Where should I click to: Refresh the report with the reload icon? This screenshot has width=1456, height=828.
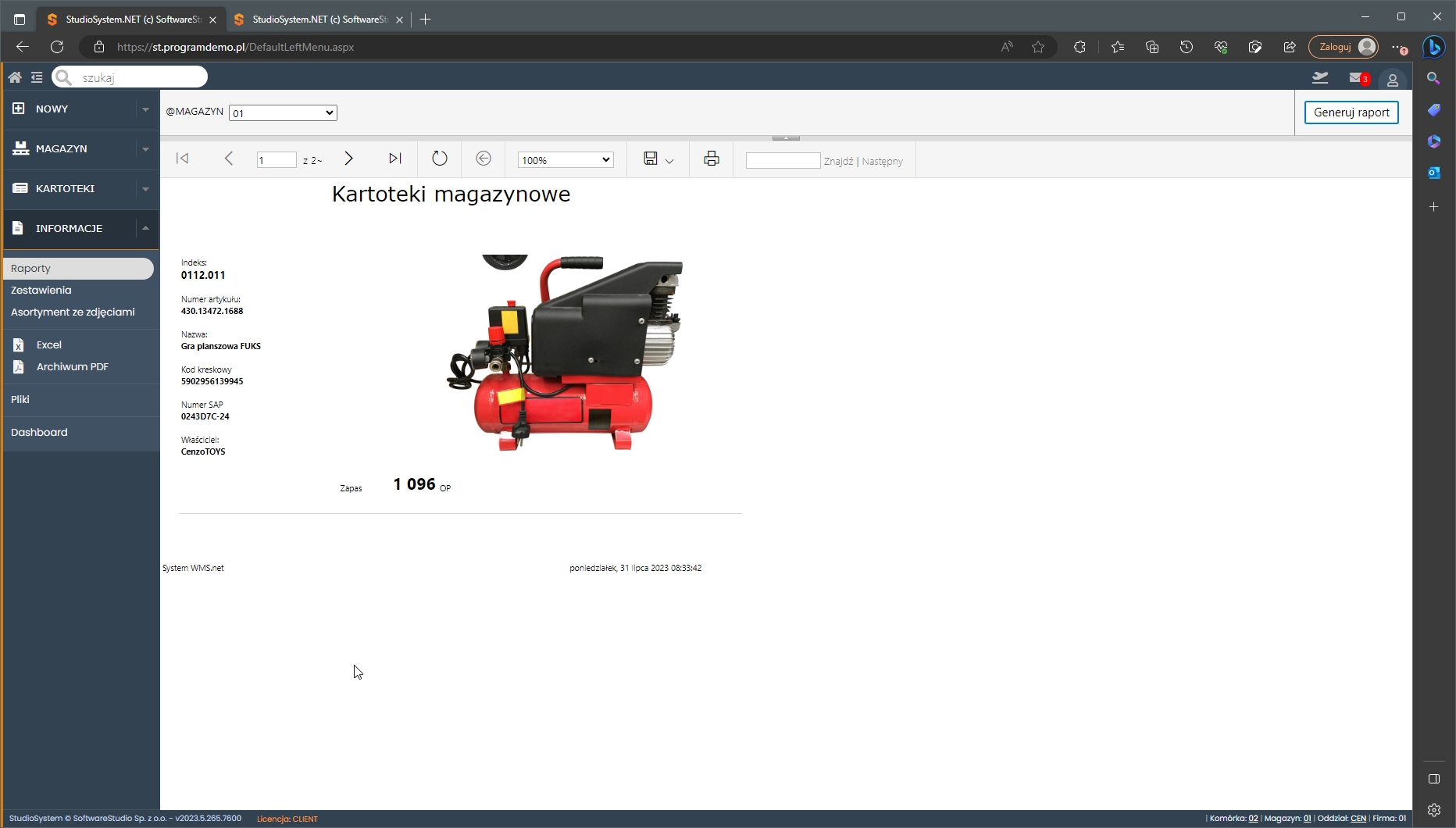click(440, 159)
